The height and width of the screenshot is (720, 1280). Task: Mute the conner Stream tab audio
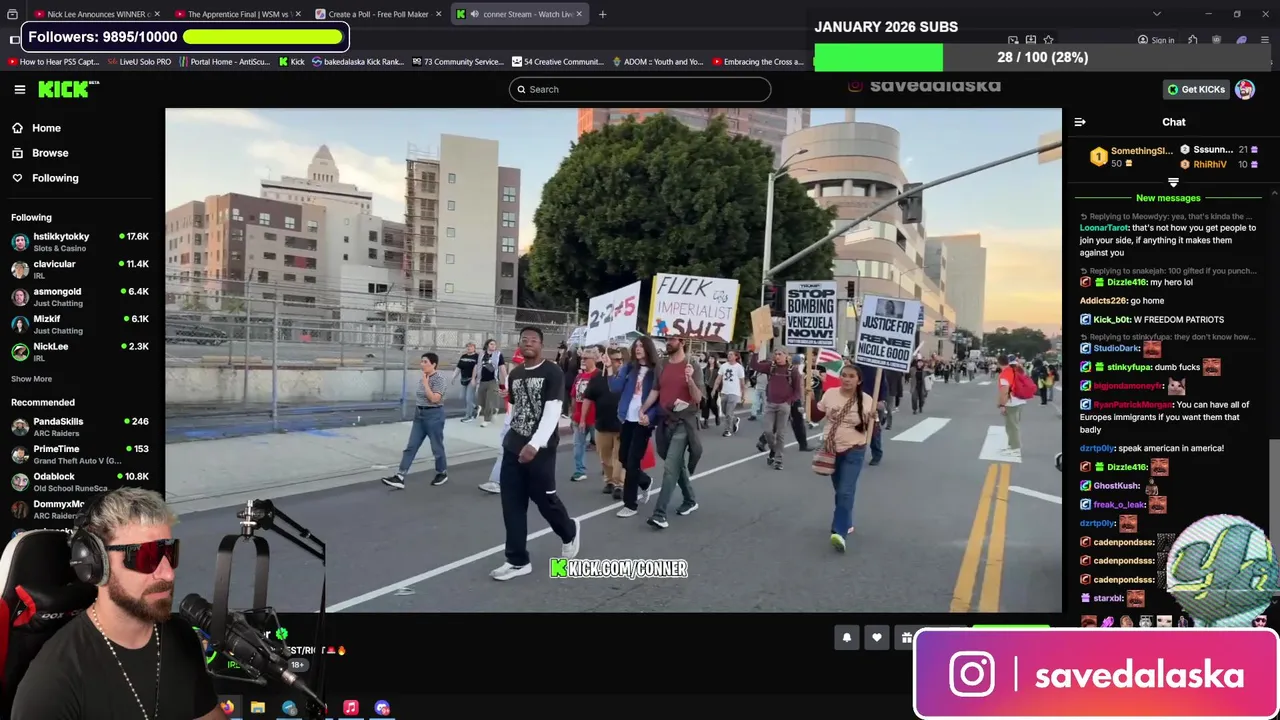475,14
